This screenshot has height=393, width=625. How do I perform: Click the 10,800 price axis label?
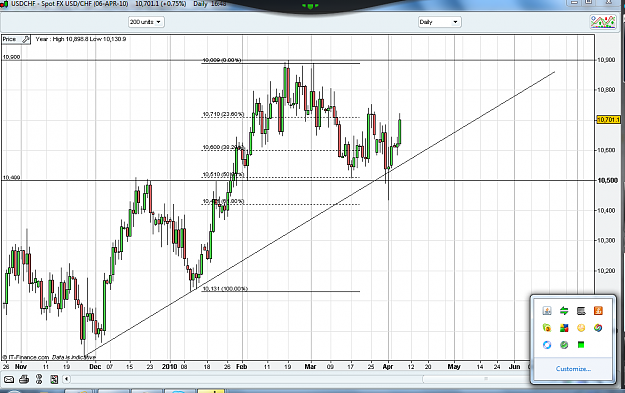606,90
